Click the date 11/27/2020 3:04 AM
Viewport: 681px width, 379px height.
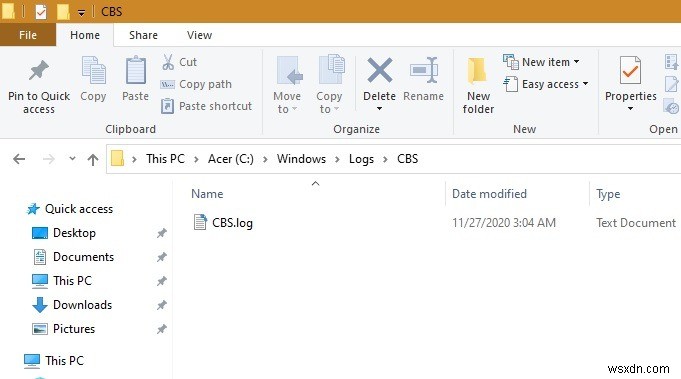click(504, 223)
